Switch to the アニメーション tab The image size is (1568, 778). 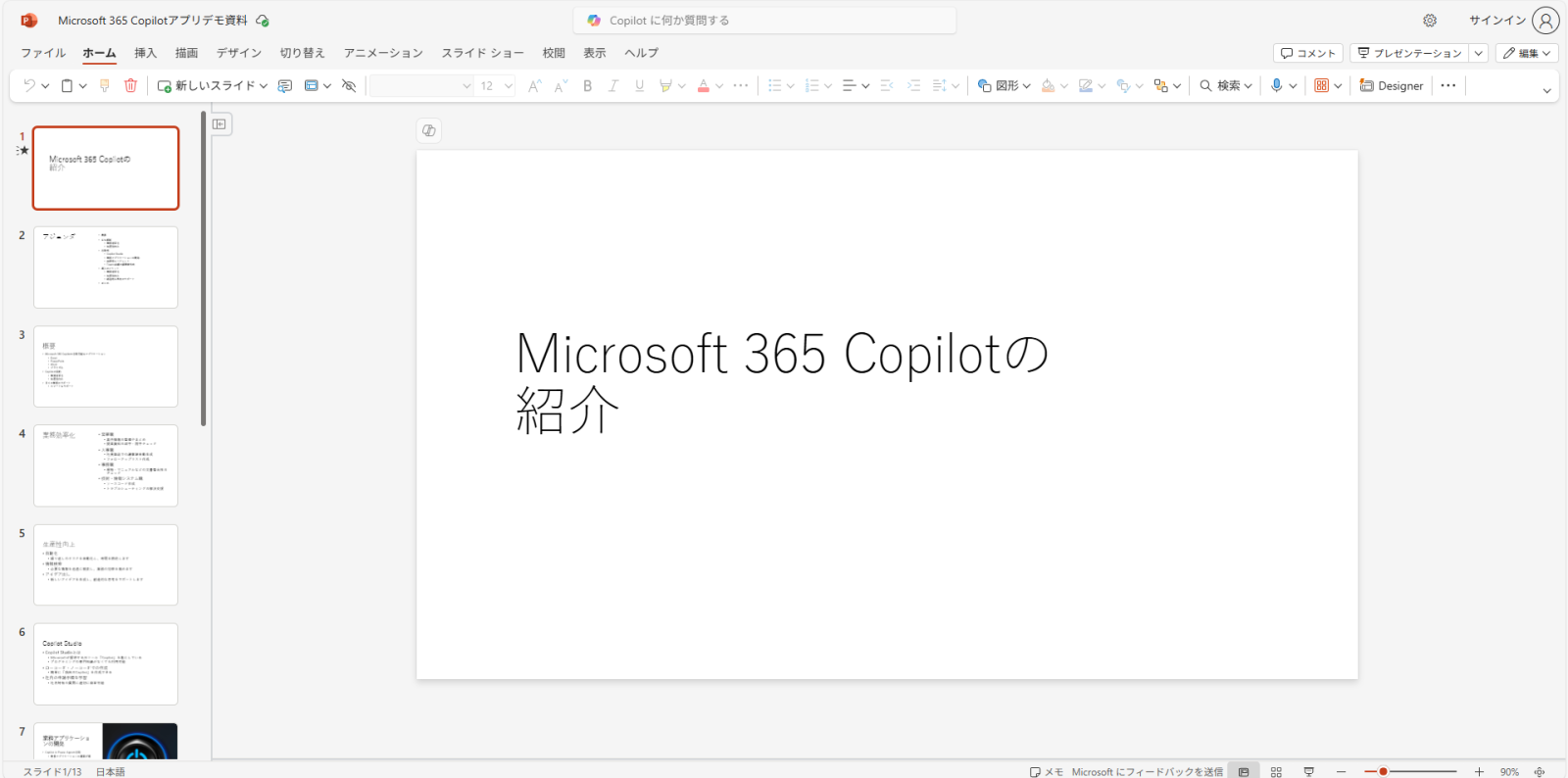(383, 53)
